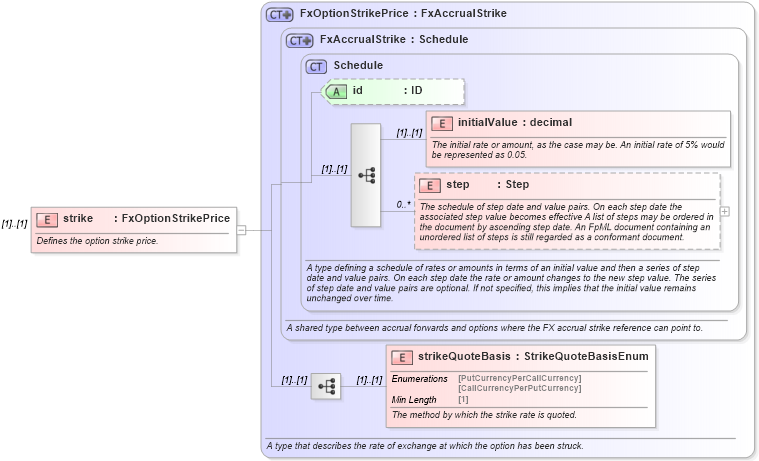Screen dimensions: 759x461
Task: Select the initialValue : decimal element title
Action: 515,123
